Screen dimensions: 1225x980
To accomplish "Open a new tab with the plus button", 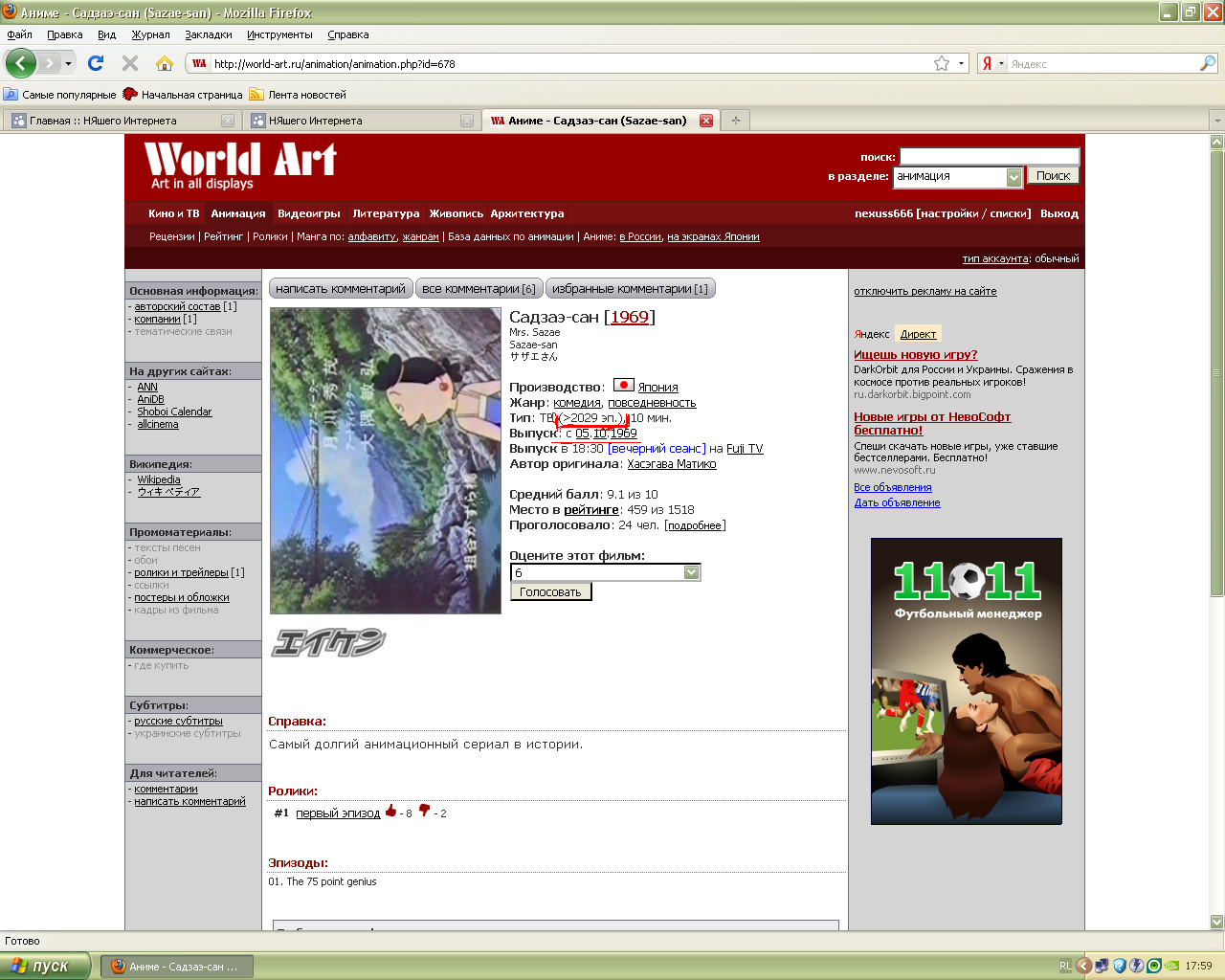I will [x=736, y=121].
